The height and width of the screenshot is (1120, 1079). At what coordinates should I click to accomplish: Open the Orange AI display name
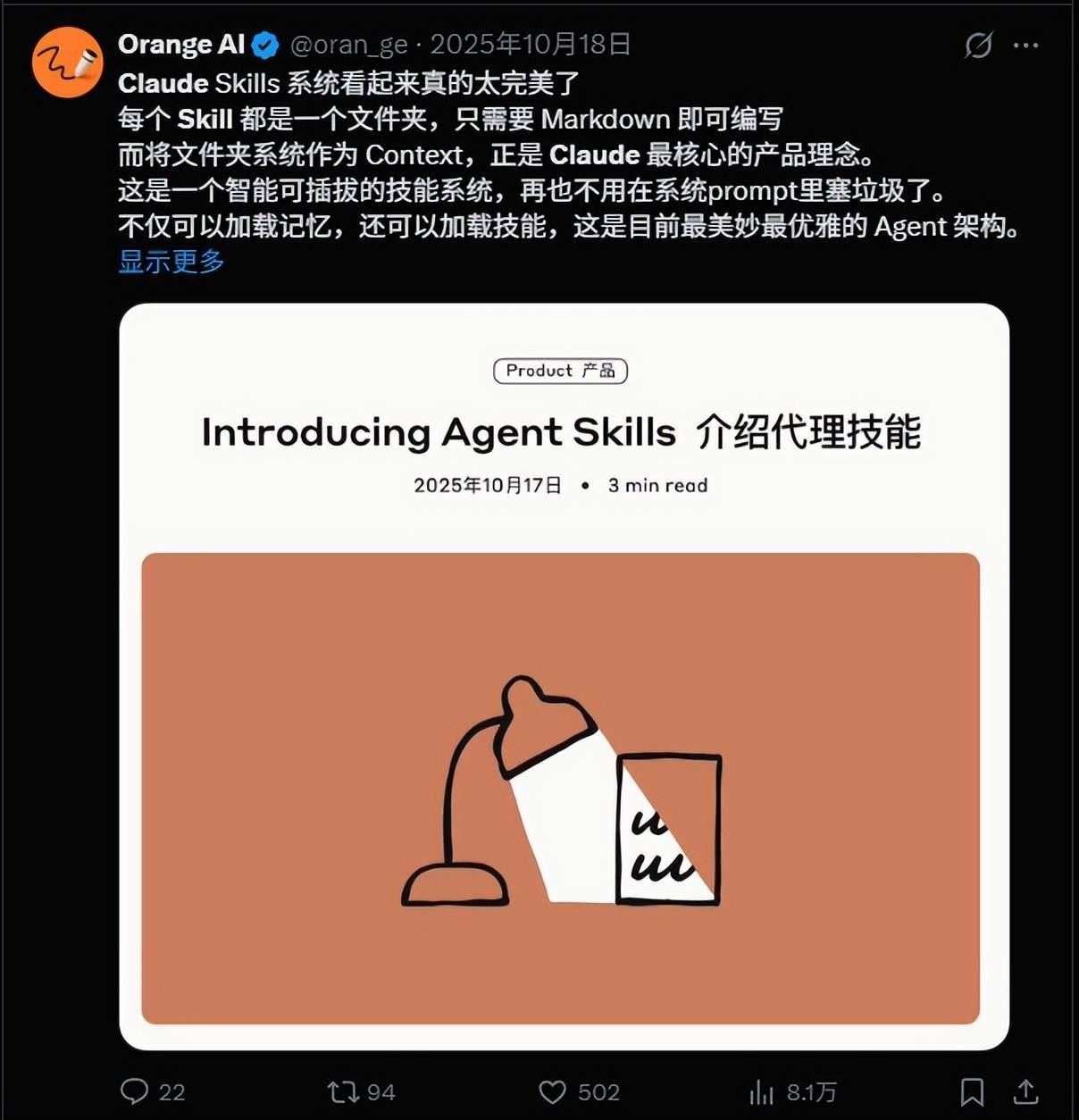(x=181, y=45)
